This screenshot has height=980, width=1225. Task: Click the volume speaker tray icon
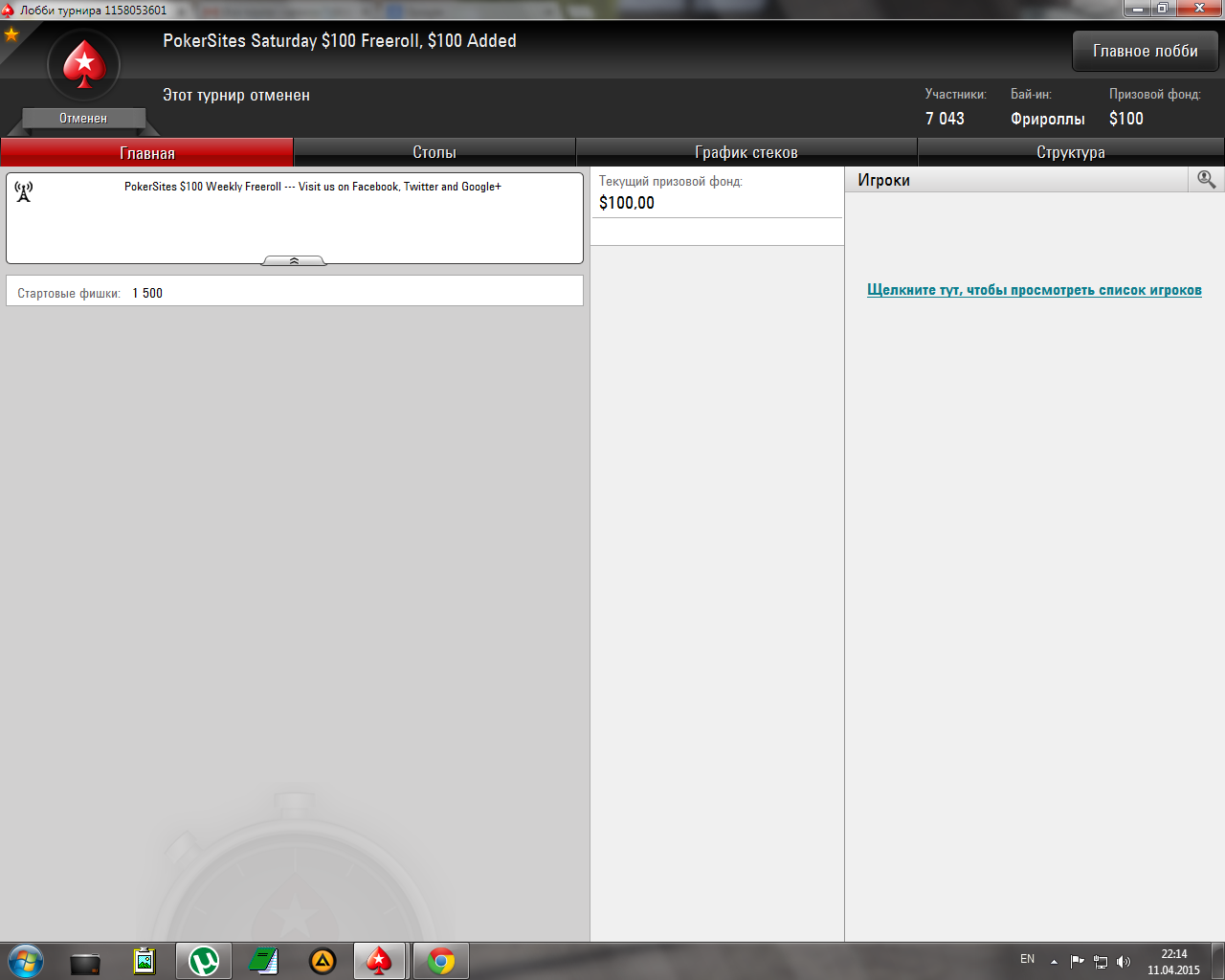pyautogui.click(x=1124, y=962)
